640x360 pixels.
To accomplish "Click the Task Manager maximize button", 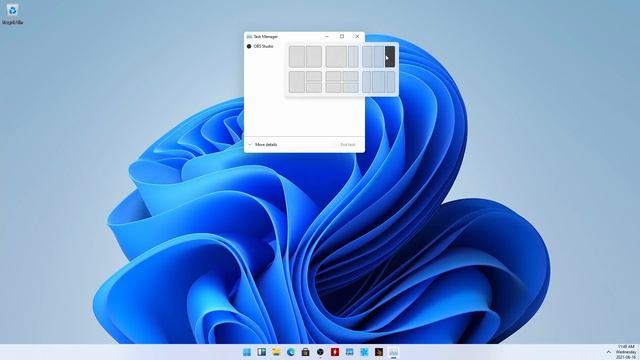I will pyautogui.click(x=342, y=36).
